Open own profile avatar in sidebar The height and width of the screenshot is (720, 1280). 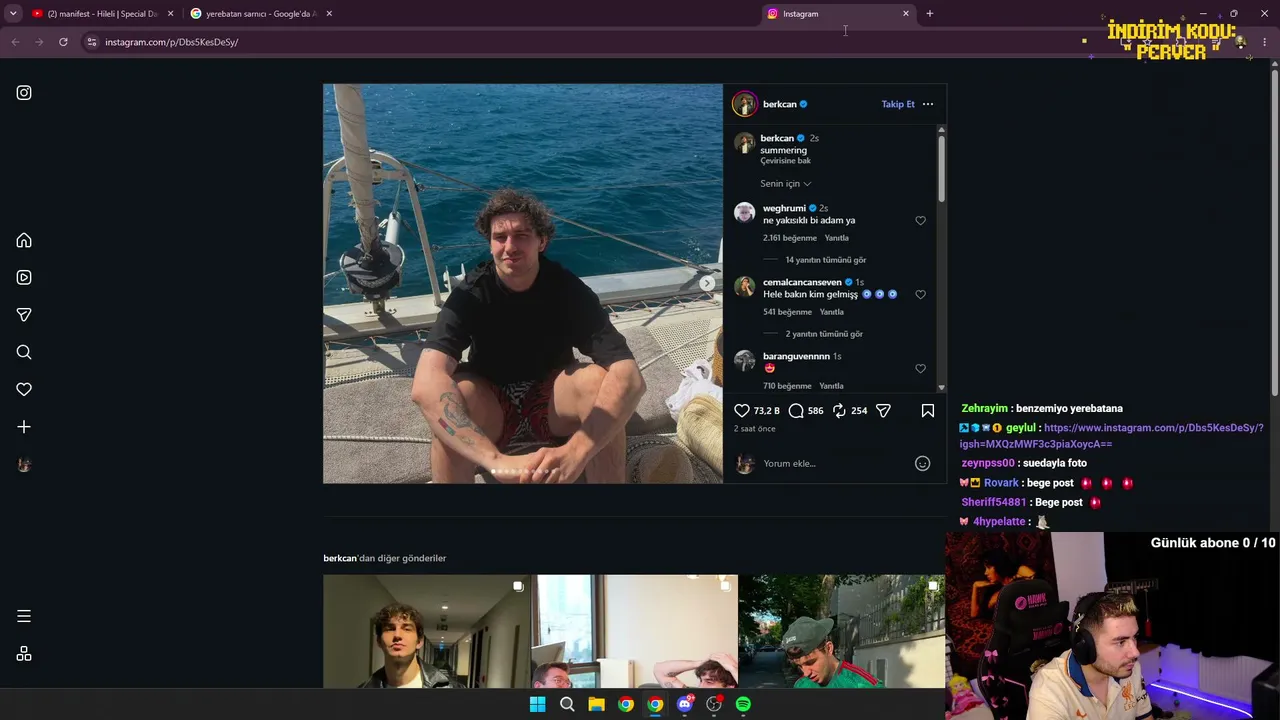(x=24, y=464)
